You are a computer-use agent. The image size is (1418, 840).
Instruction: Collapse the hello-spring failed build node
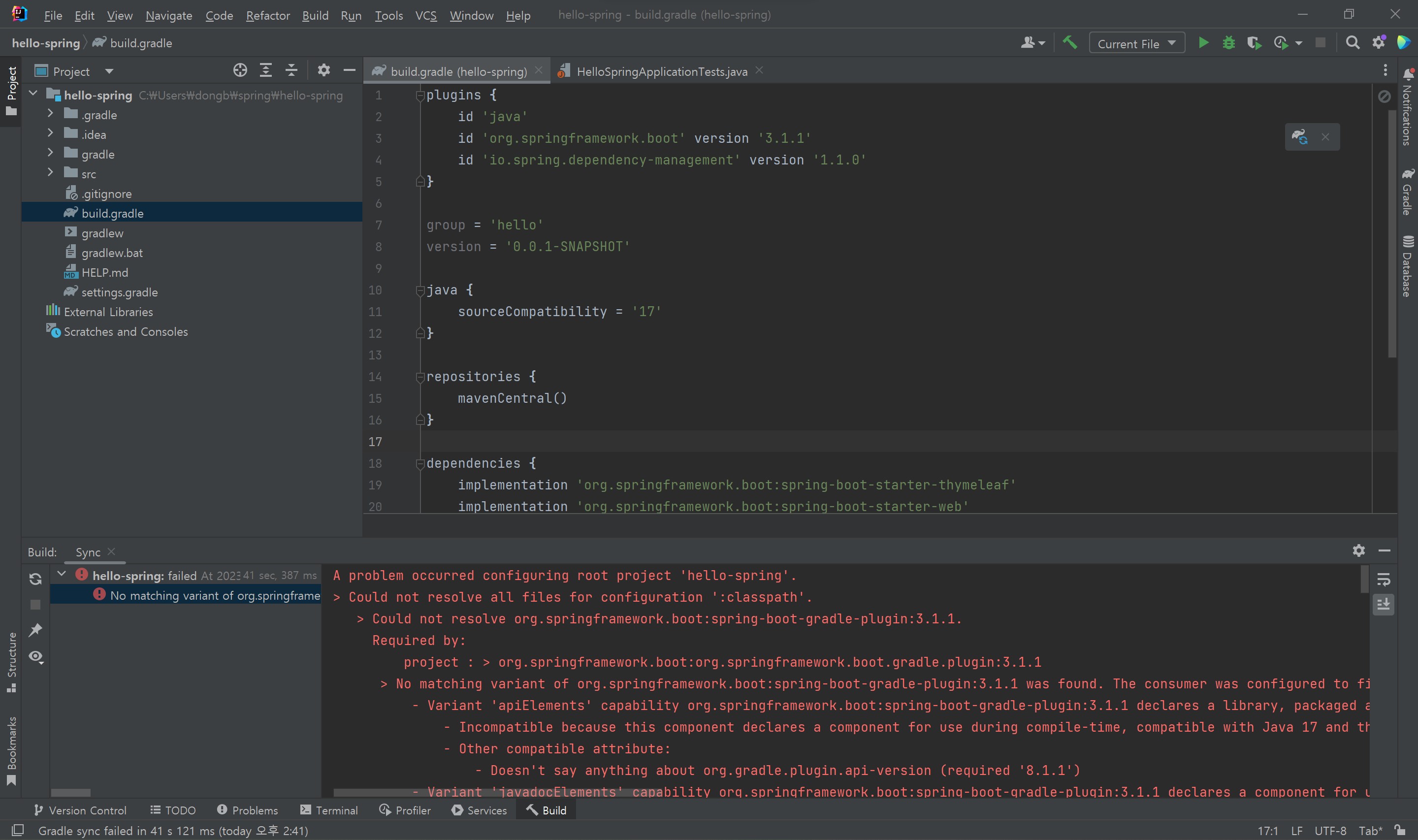(x=62, y=575)
